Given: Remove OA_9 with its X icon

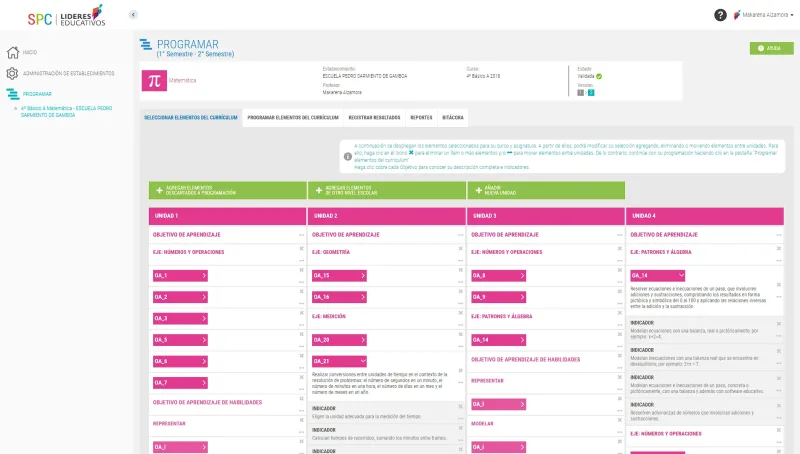Looking at the screenshot, I should [x=620, y=291].
